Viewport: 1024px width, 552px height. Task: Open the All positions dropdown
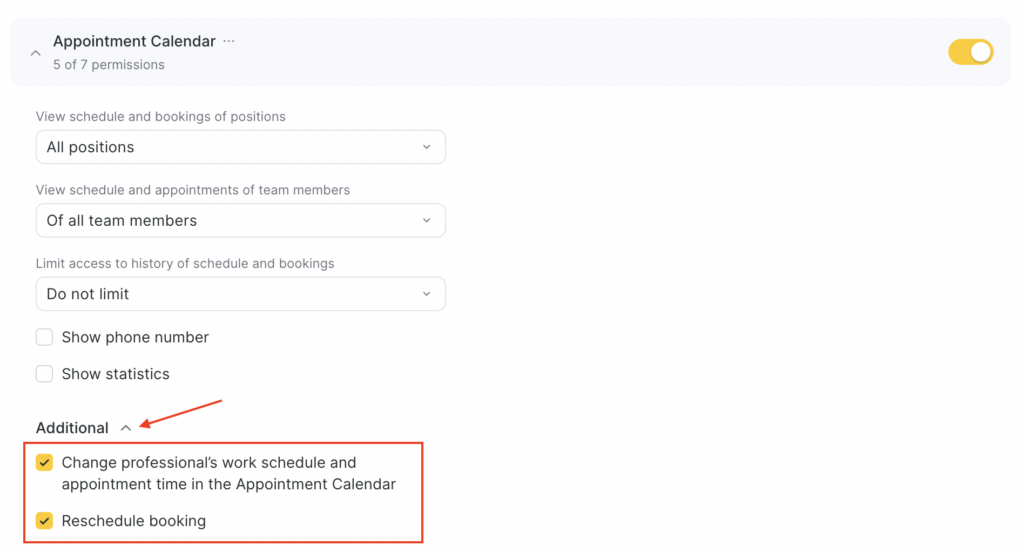click(240, 147)
